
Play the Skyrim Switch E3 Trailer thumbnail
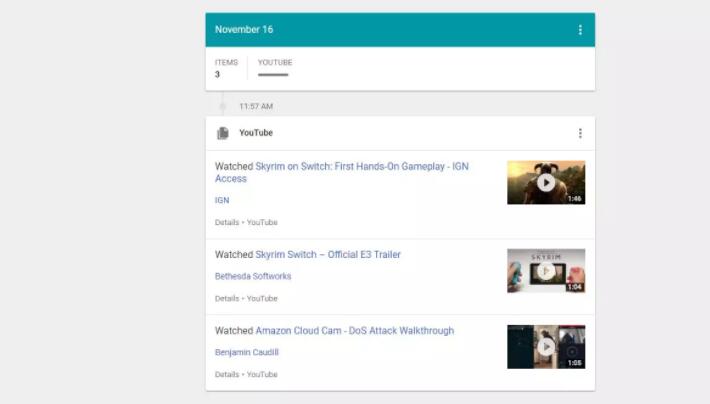coord(546,271)
